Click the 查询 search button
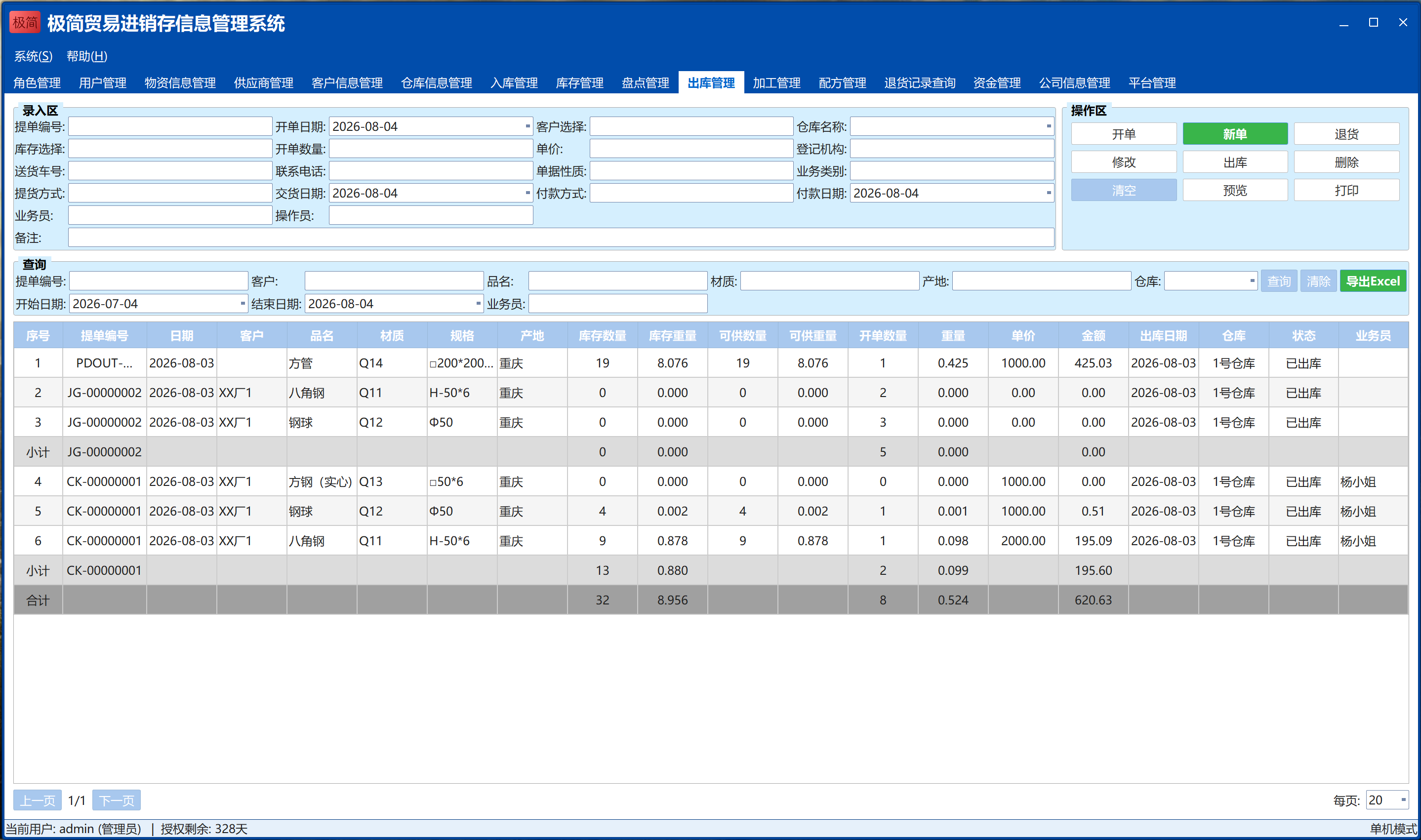The width and height of the screenshot is (1421, 840). point(1279,281)
